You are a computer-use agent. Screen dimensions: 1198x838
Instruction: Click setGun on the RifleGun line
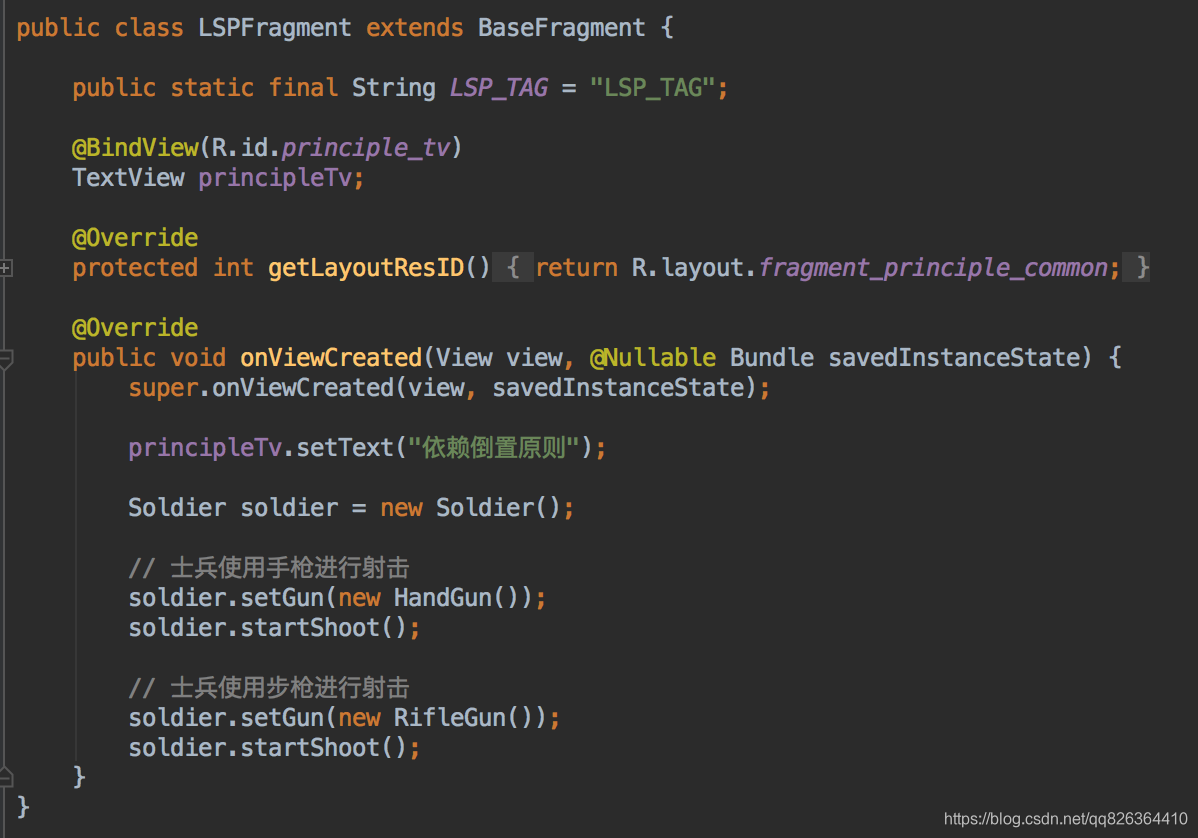(282, 717)
